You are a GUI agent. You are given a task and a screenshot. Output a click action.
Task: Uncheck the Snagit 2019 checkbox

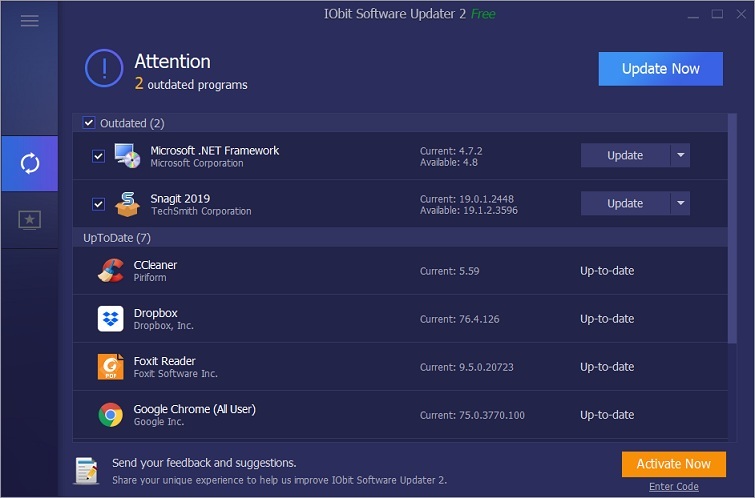(x=98, y=204)
